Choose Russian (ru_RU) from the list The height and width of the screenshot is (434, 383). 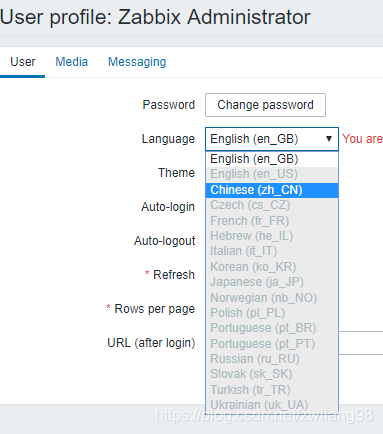272,359
